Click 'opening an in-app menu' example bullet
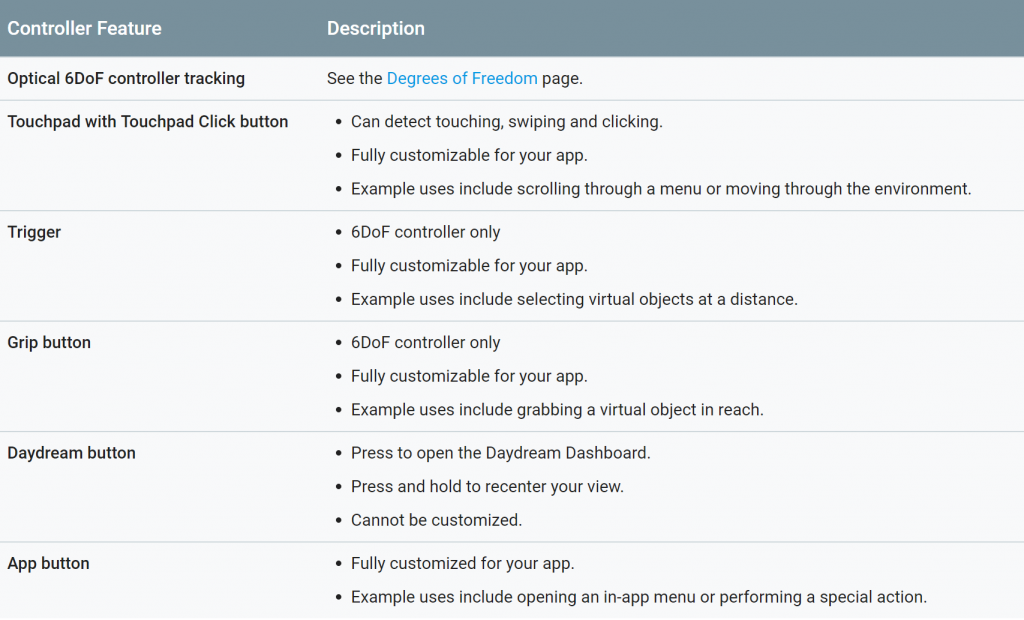This screenshot has width=1024, height=620. 639,597
